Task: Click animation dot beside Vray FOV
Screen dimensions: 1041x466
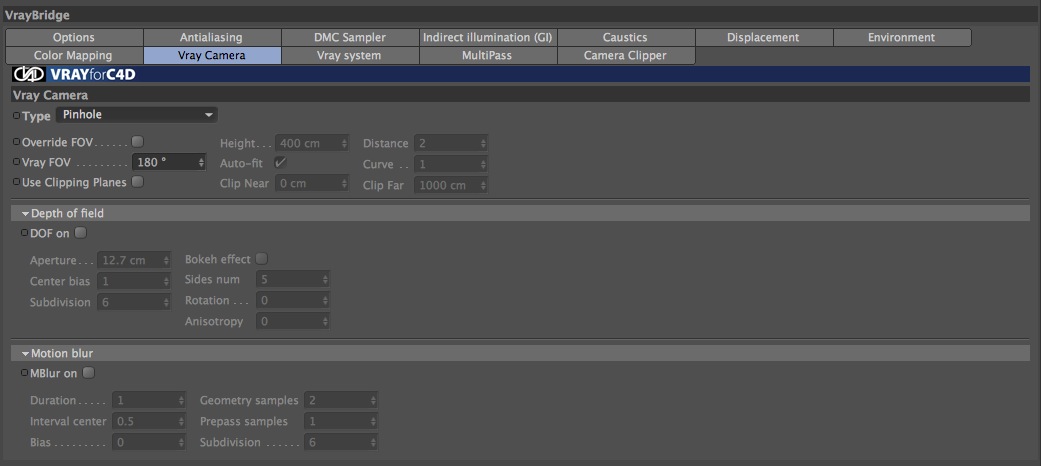Action: [x=17, y=161]
